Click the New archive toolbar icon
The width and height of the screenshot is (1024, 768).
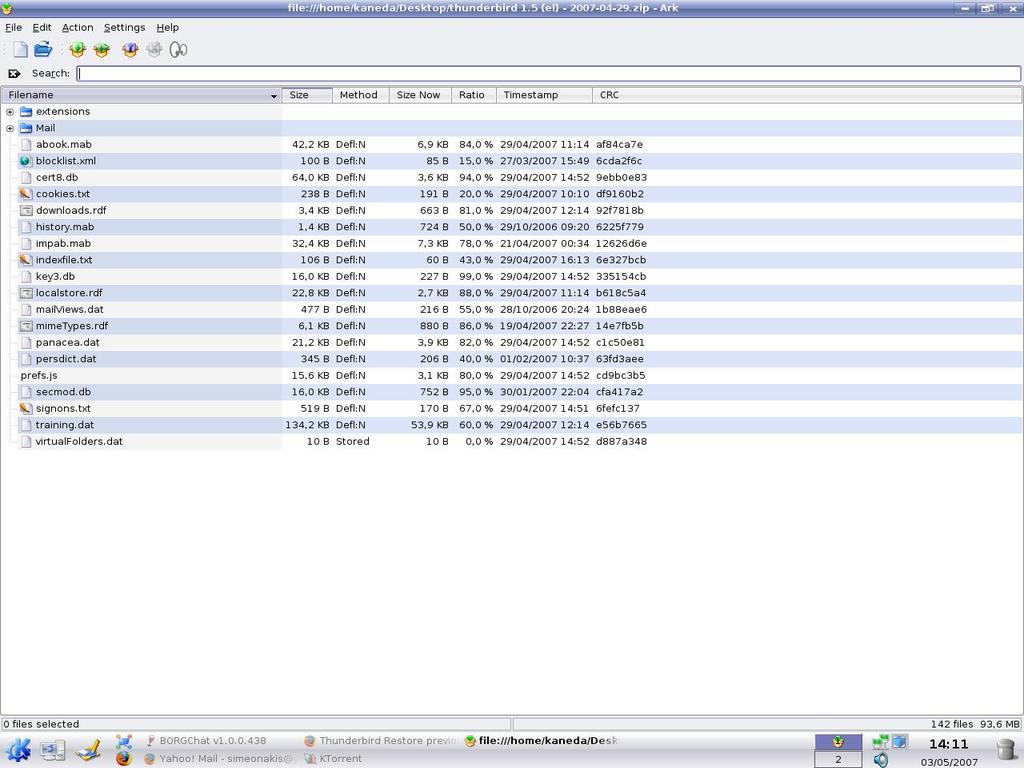tap(20, 49)
